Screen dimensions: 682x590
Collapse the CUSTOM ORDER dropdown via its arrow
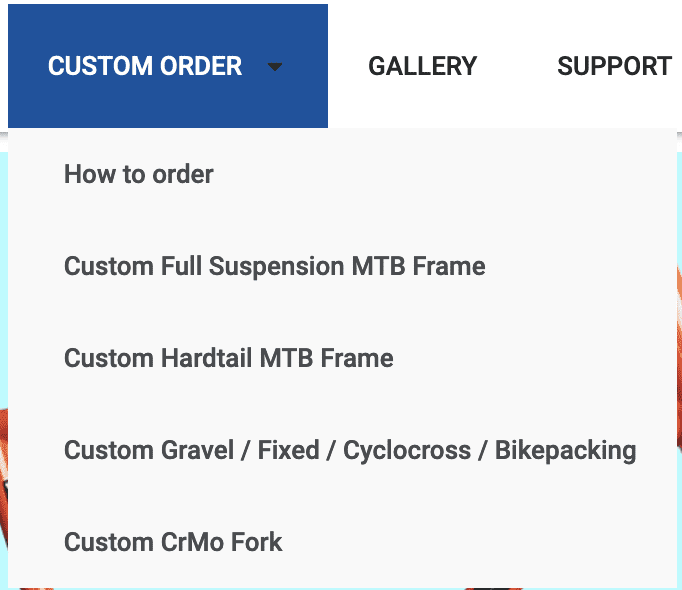tap(275, 67)
